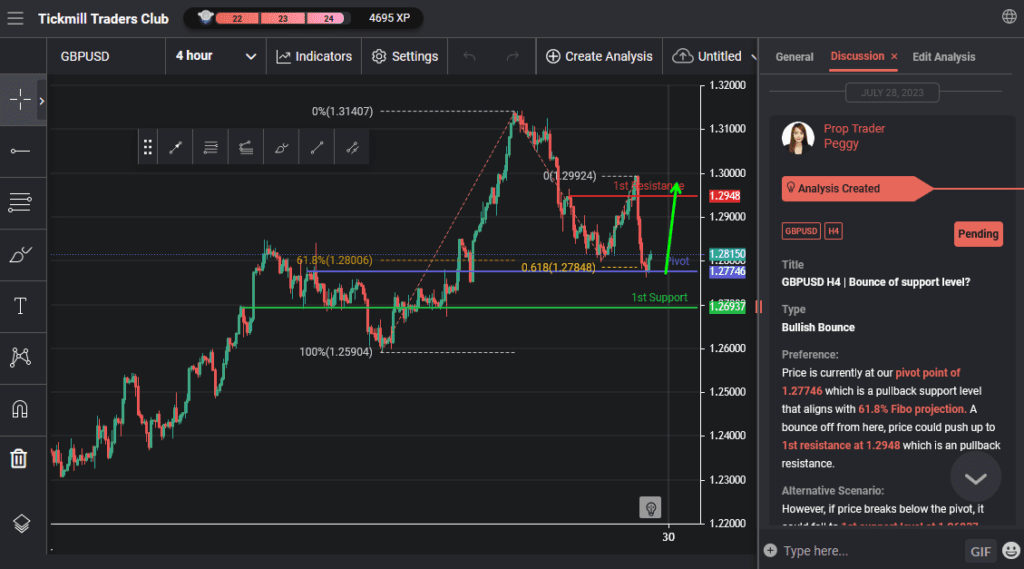Click the 1.28150 current price label

[727, 254]
